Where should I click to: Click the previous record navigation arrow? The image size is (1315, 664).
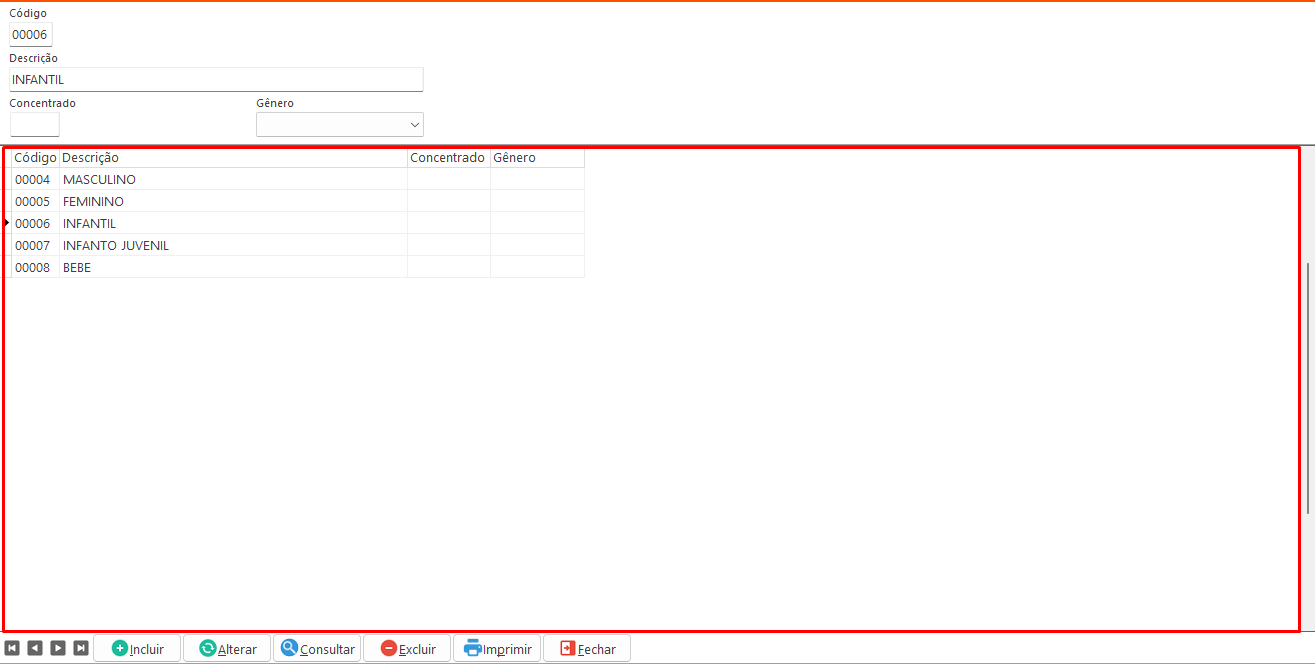tap(35, 648)
